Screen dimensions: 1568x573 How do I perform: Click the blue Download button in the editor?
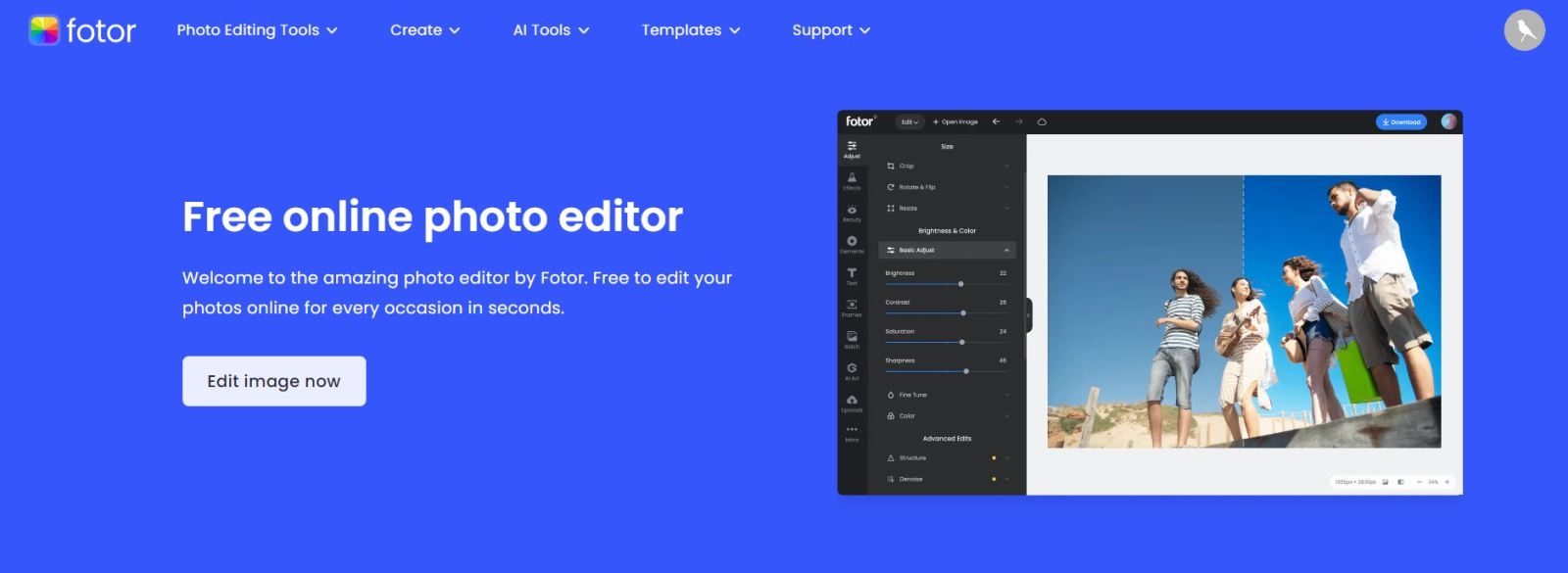(1401, 122)
